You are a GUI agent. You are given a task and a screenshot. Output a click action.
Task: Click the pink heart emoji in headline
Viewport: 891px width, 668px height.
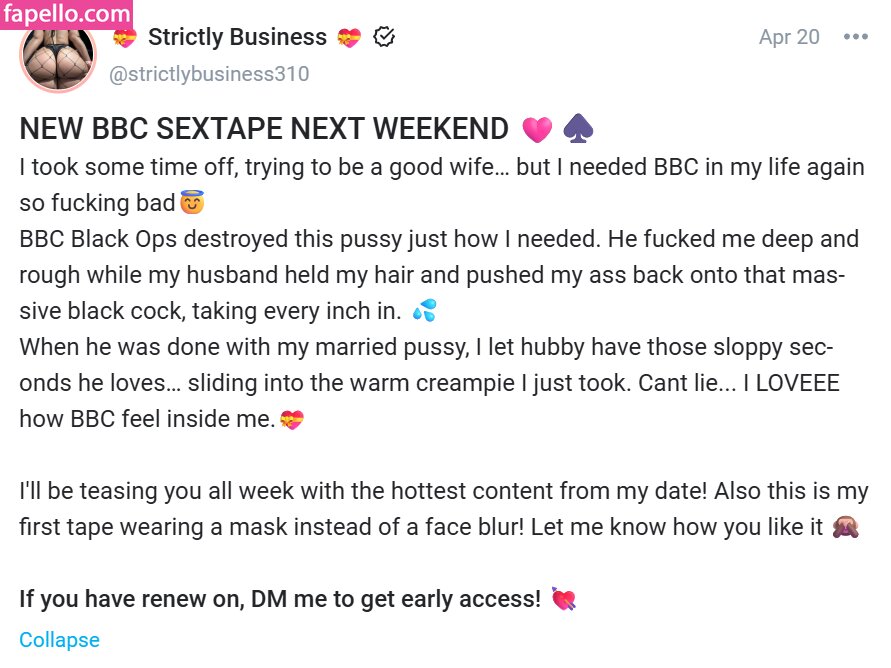pyautogui.click(x=537, y=129)
